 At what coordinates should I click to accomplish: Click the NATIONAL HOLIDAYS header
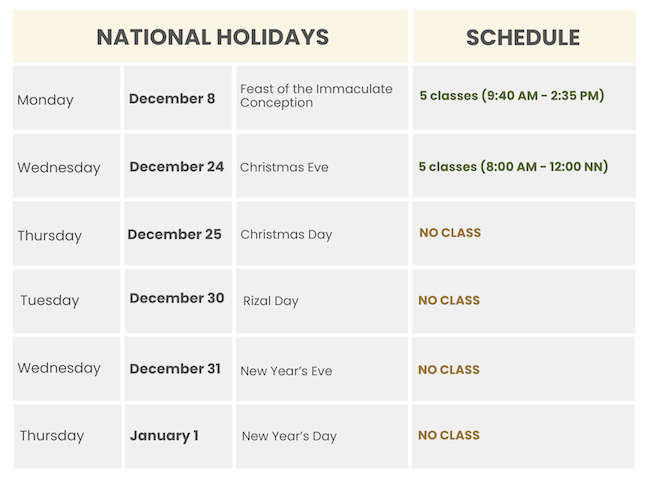click(x=212, y=37)
